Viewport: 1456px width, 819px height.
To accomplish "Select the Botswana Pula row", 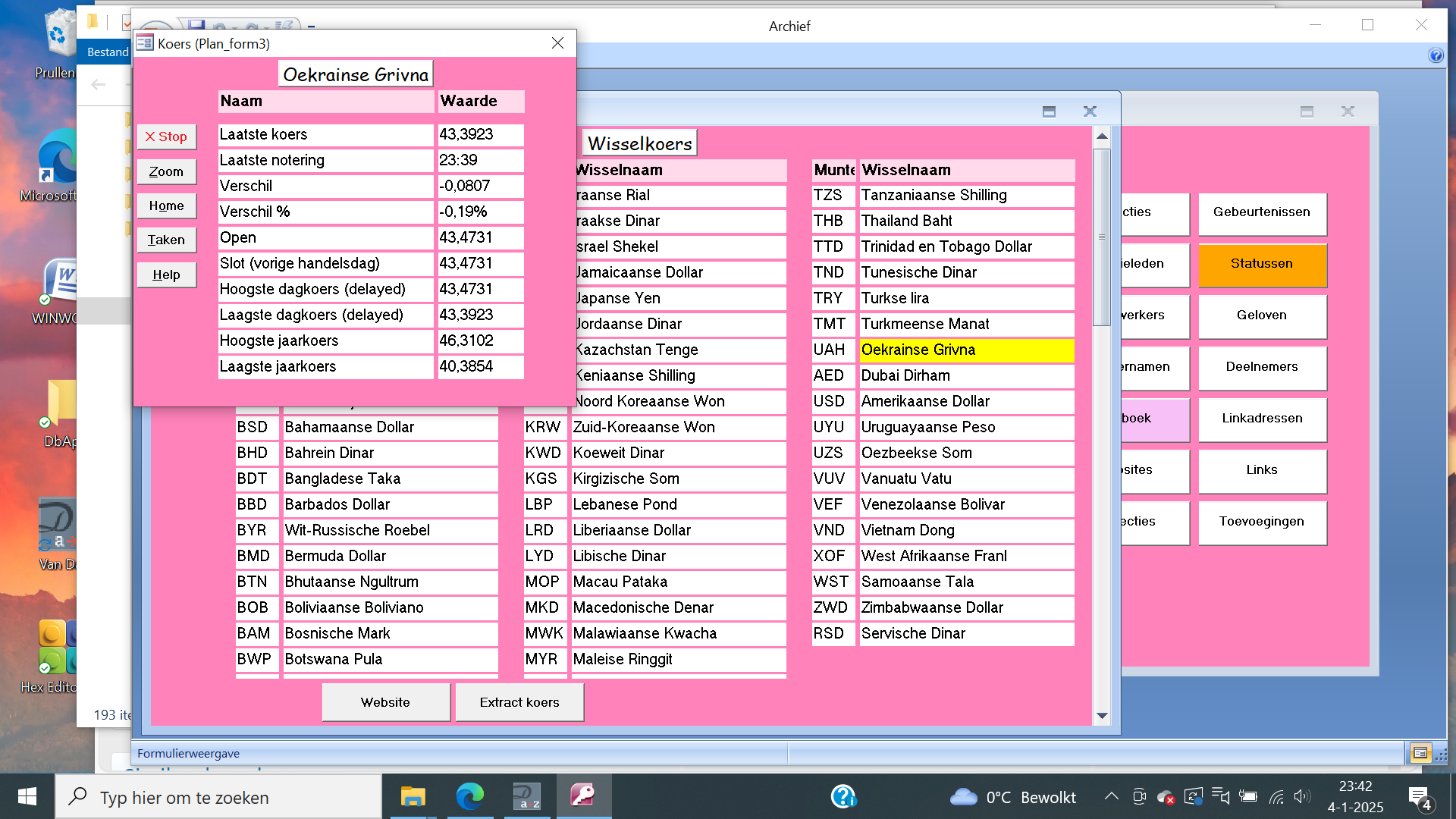I will tap(391, 659).
